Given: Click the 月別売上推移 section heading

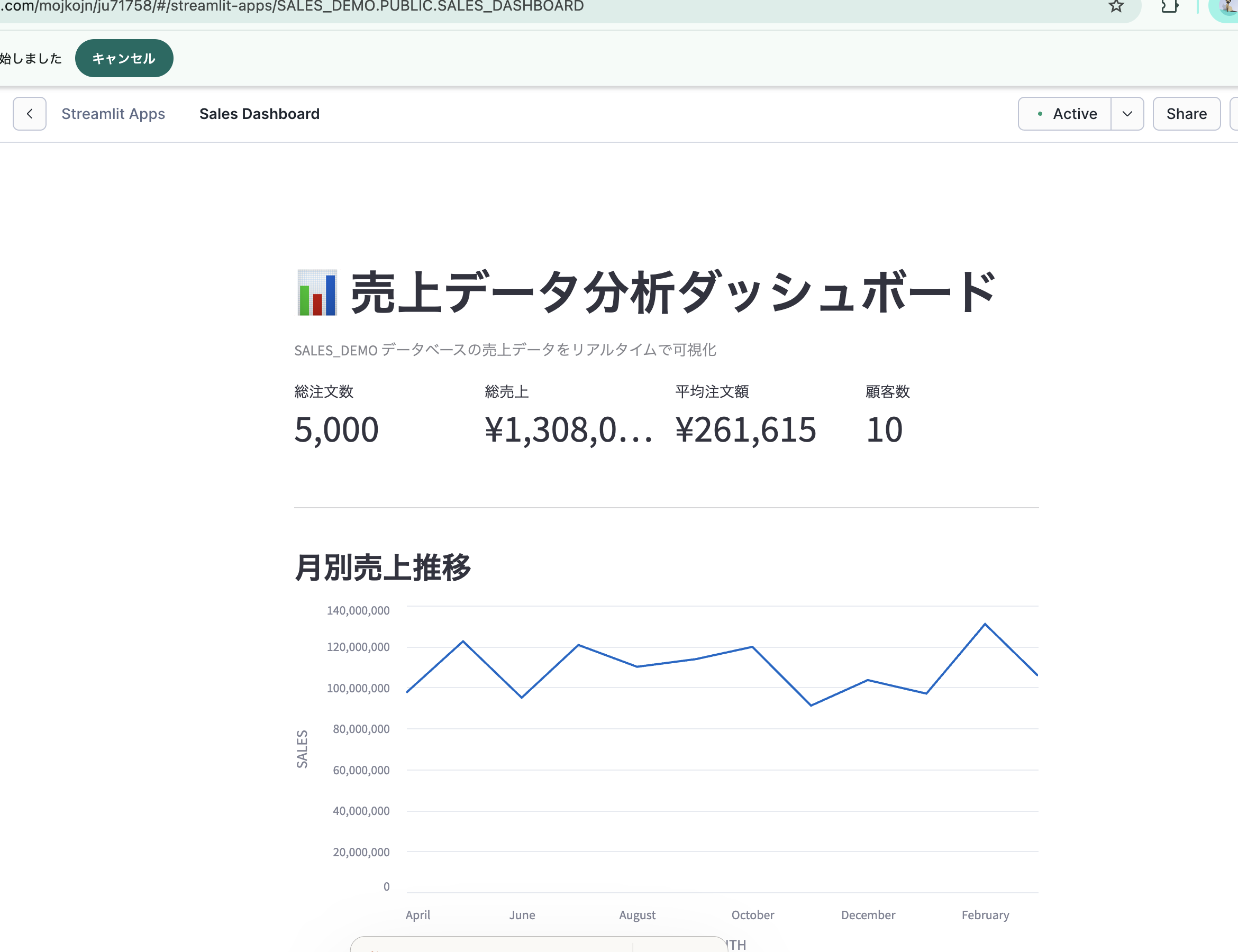Looking at the screenshot, I should coord(383,565).
